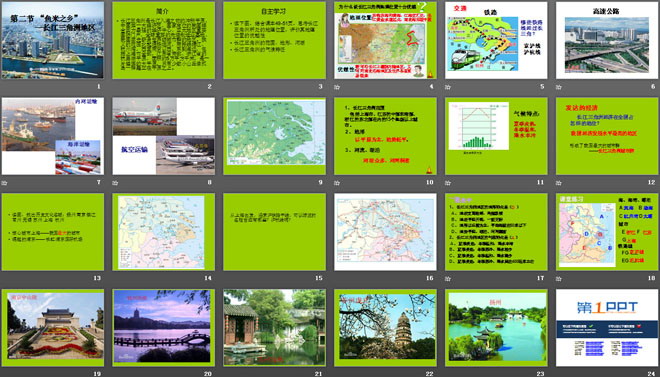Click the animation star icon under slide 12

559,183
